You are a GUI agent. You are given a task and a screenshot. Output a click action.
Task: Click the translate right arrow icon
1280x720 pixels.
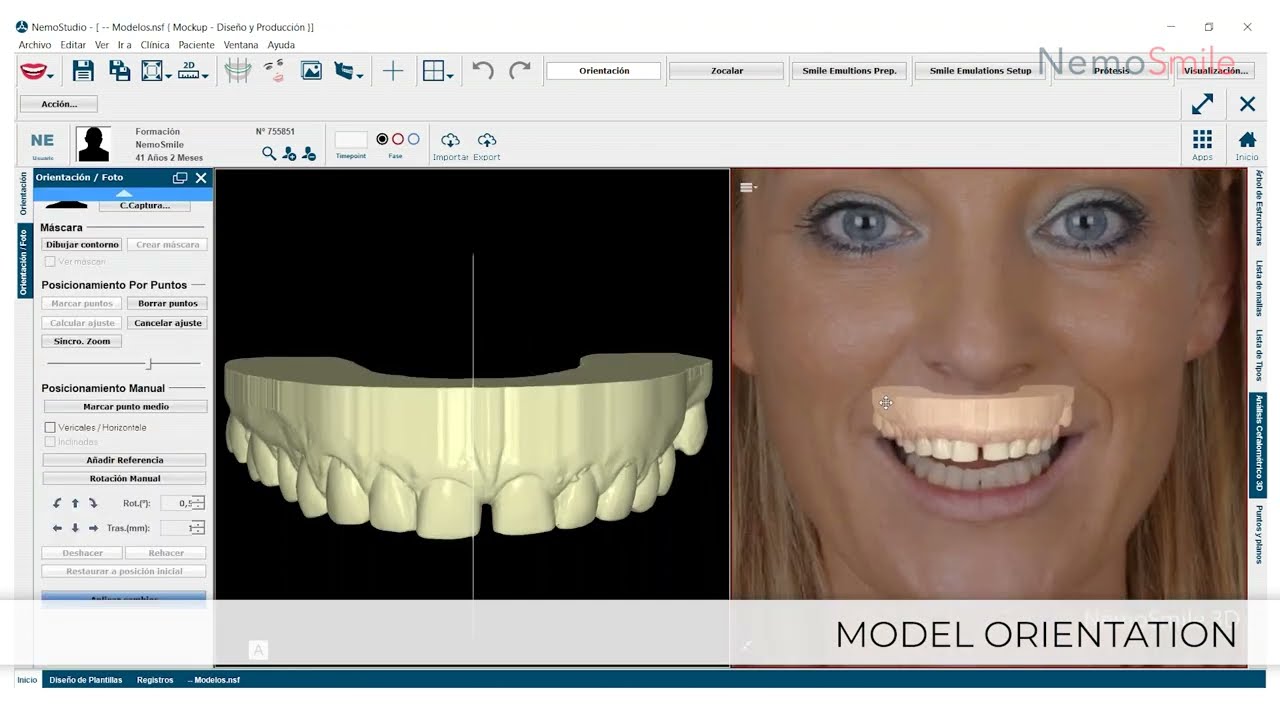pyautogui.click(x=93, y=528)
